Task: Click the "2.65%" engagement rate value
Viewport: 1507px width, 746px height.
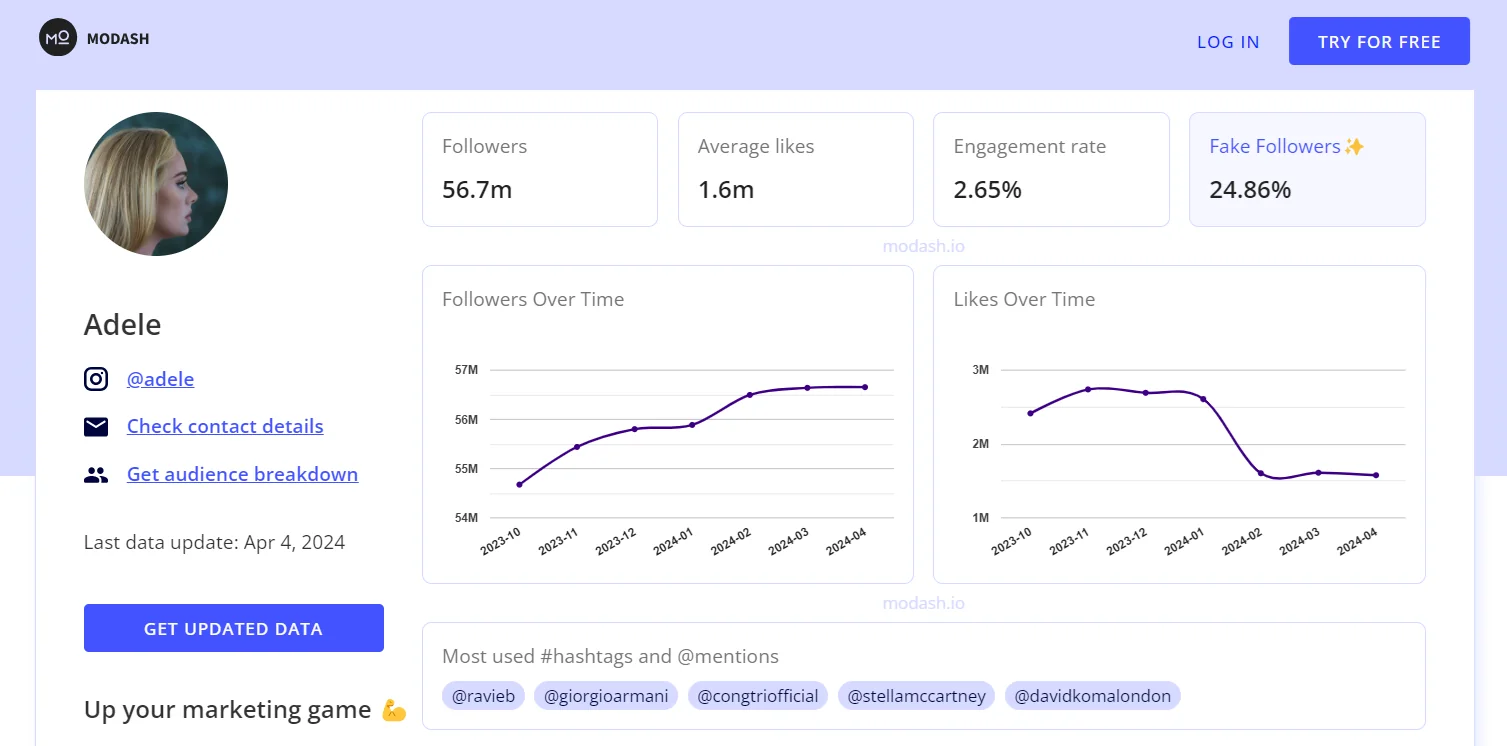Action: click(x=988, y=189)
